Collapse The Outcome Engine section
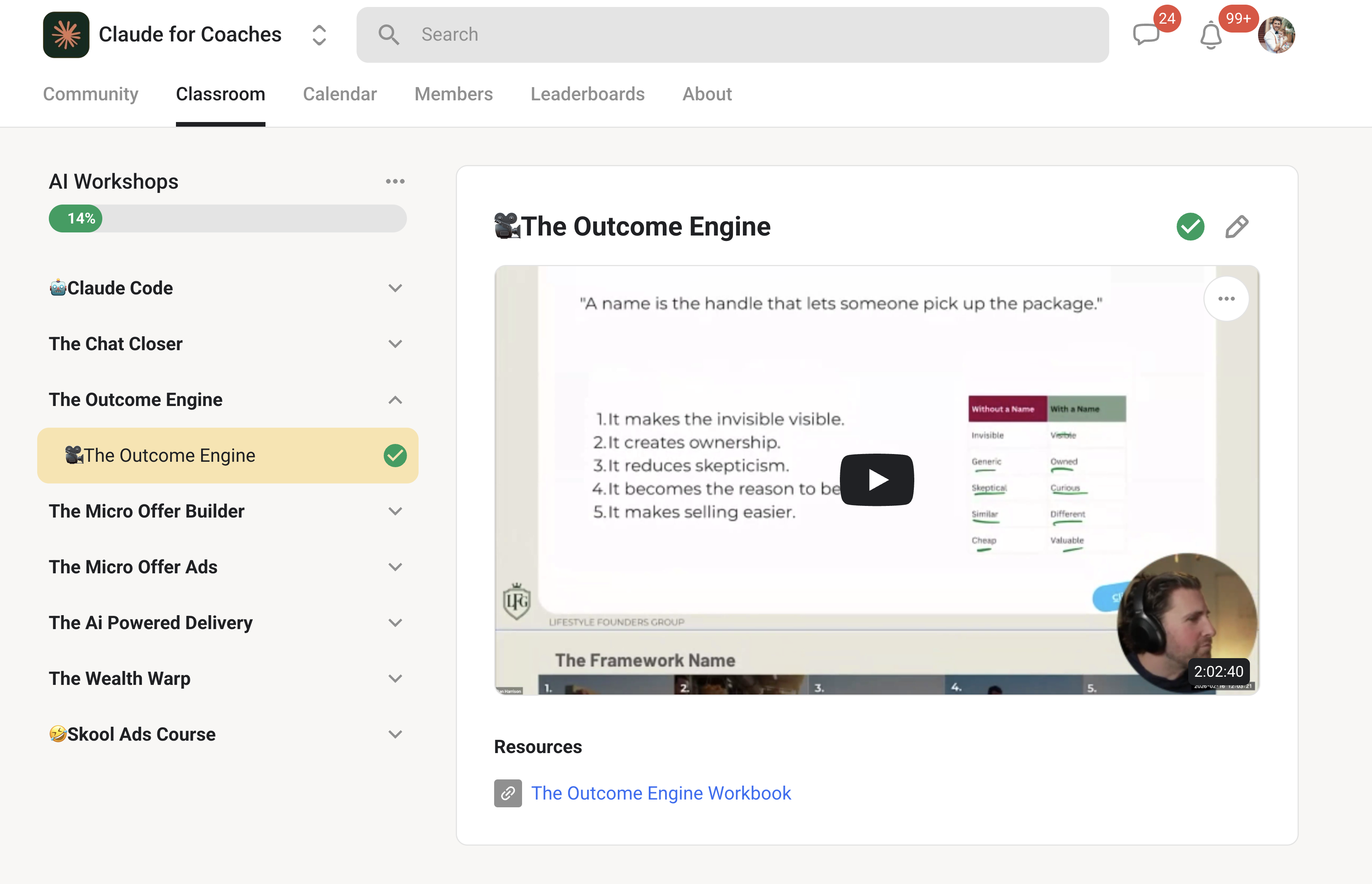The image size is (1372, 884). (x=395, y=399)
